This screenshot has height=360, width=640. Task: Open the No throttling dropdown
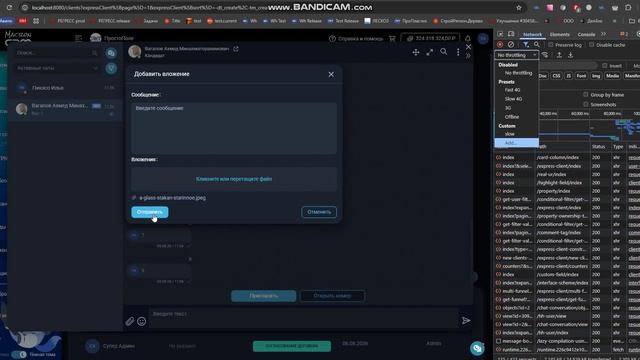516,55
